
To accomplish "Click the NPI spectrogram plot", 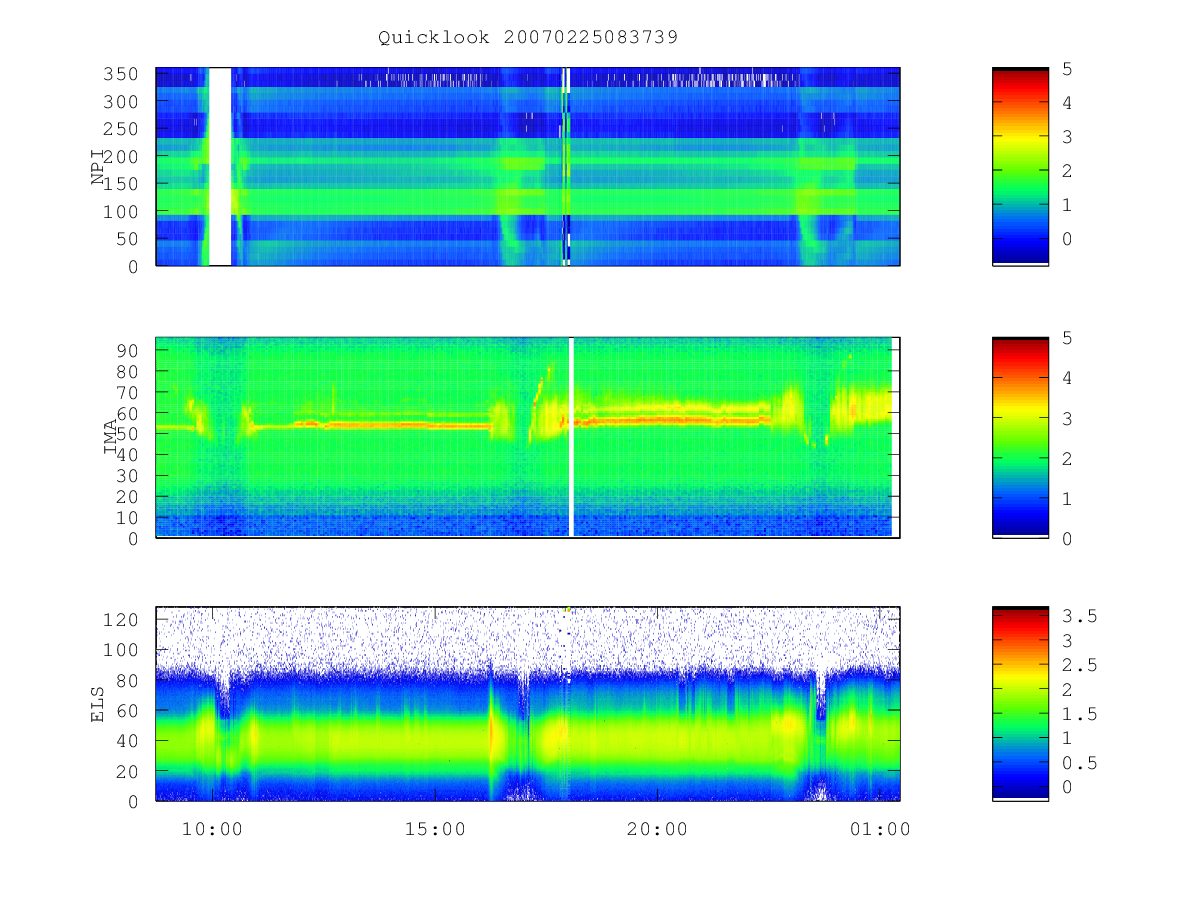I will (528, 166).
